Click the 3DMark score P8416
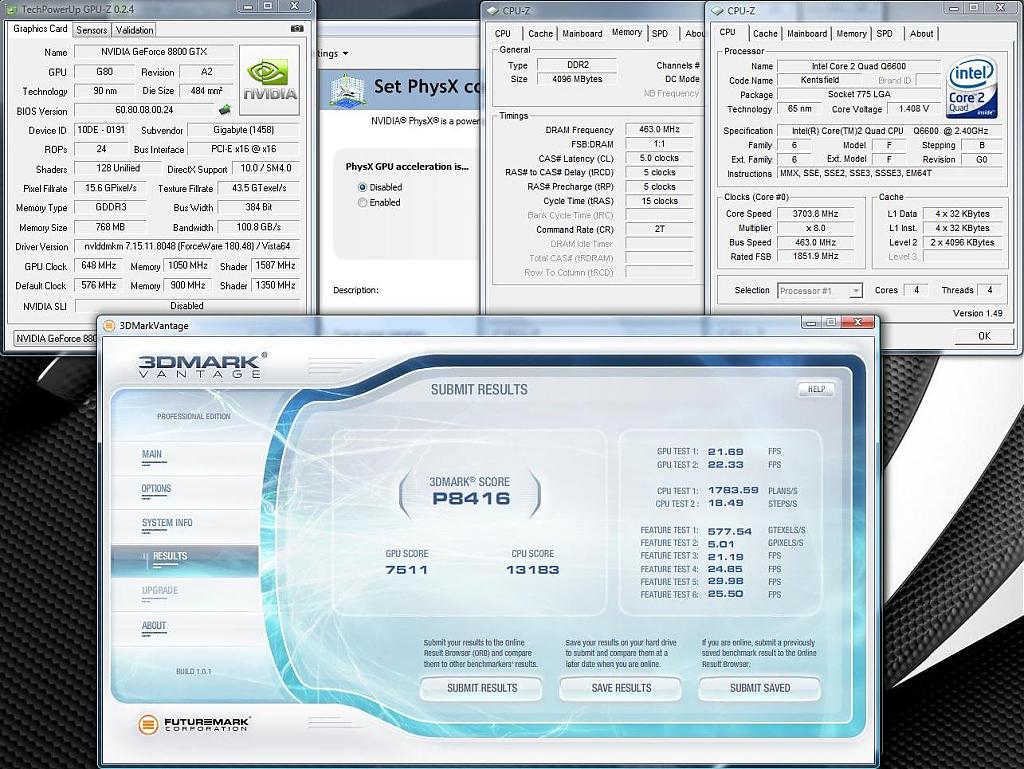1024x769 pixels. click(470, 499)
